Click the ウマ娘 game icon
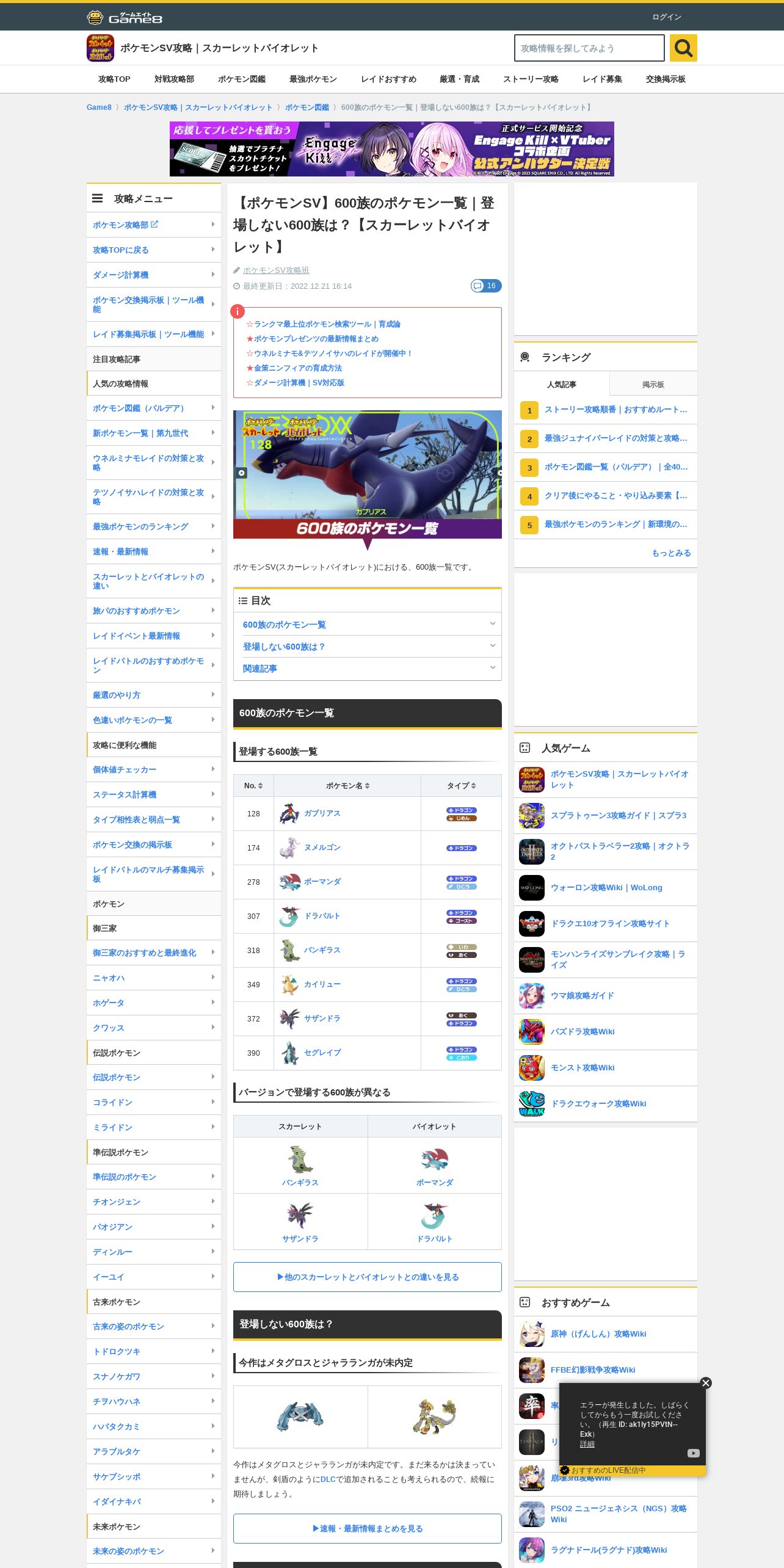The image size is (784, 1568). pos(532,996)
